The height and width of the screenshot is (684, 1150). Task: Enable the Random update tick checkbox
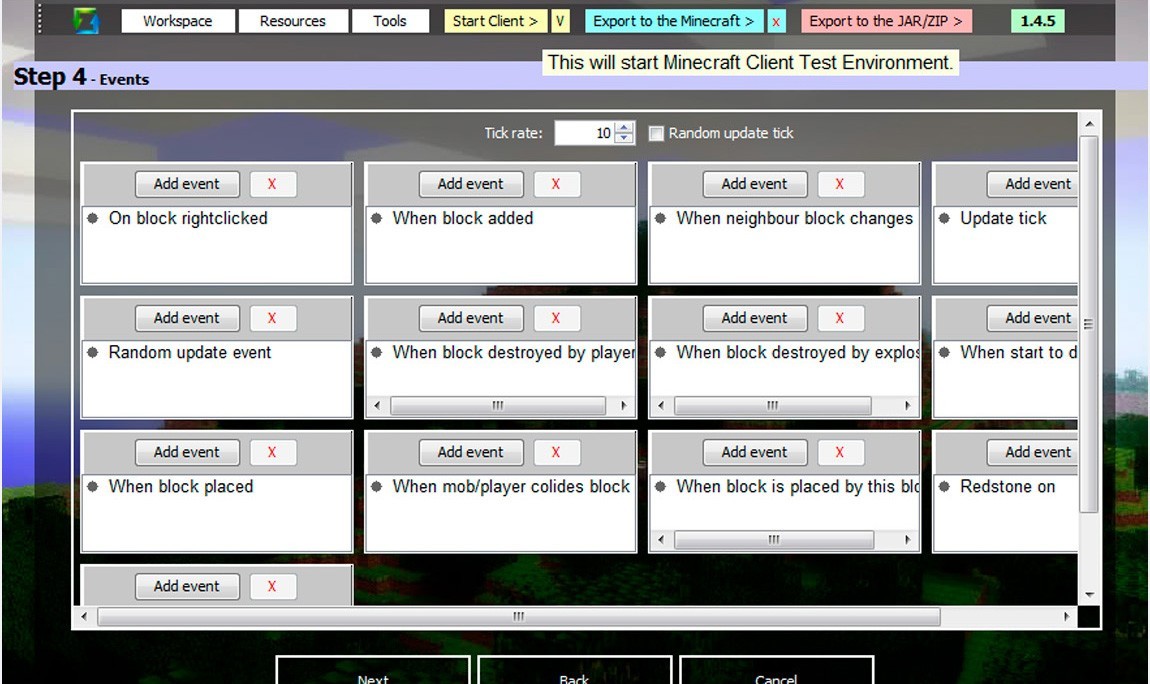coord(656,133)
